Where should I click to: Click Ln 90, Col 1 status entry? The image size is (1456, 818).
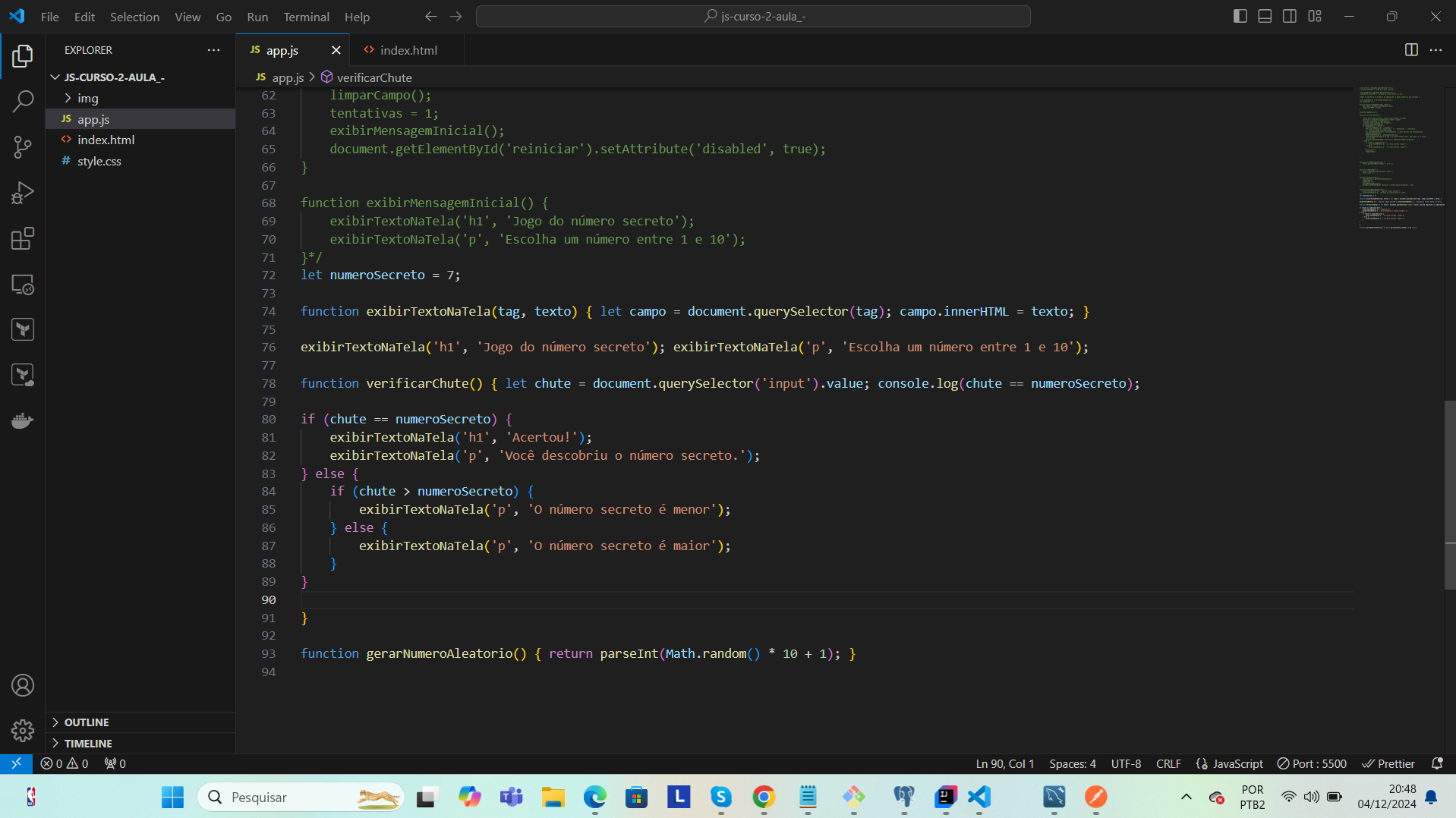tap(1005, 763)
